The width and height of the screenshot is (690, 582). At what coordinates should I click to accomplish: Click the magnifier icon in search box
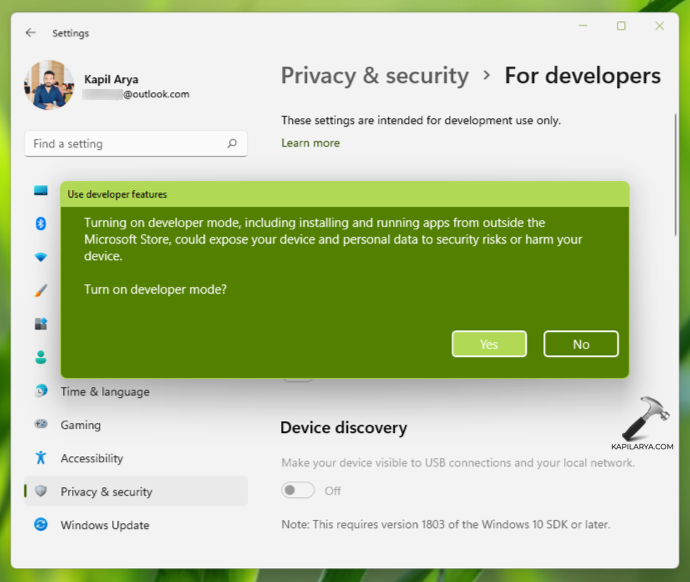232,144
